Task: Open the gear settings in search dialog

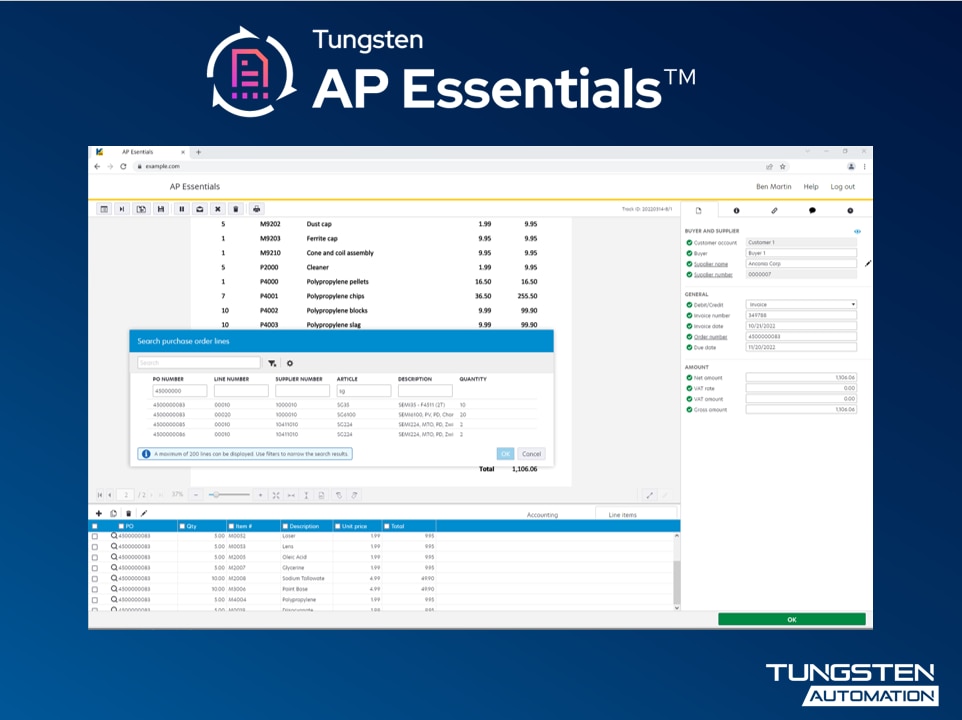Action: [290, 364]
